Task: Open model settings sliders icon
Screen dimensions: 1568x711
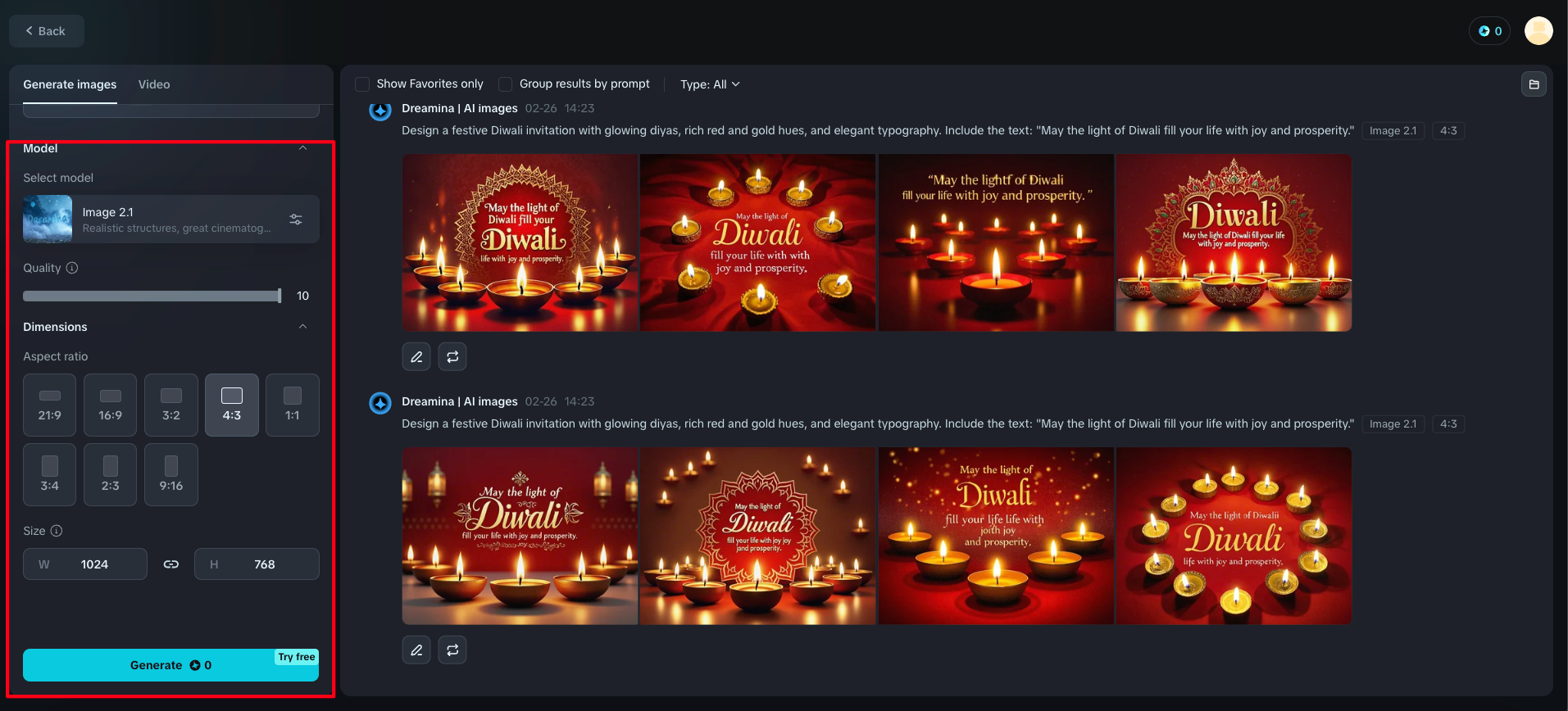Action: (x=296, y=219)
